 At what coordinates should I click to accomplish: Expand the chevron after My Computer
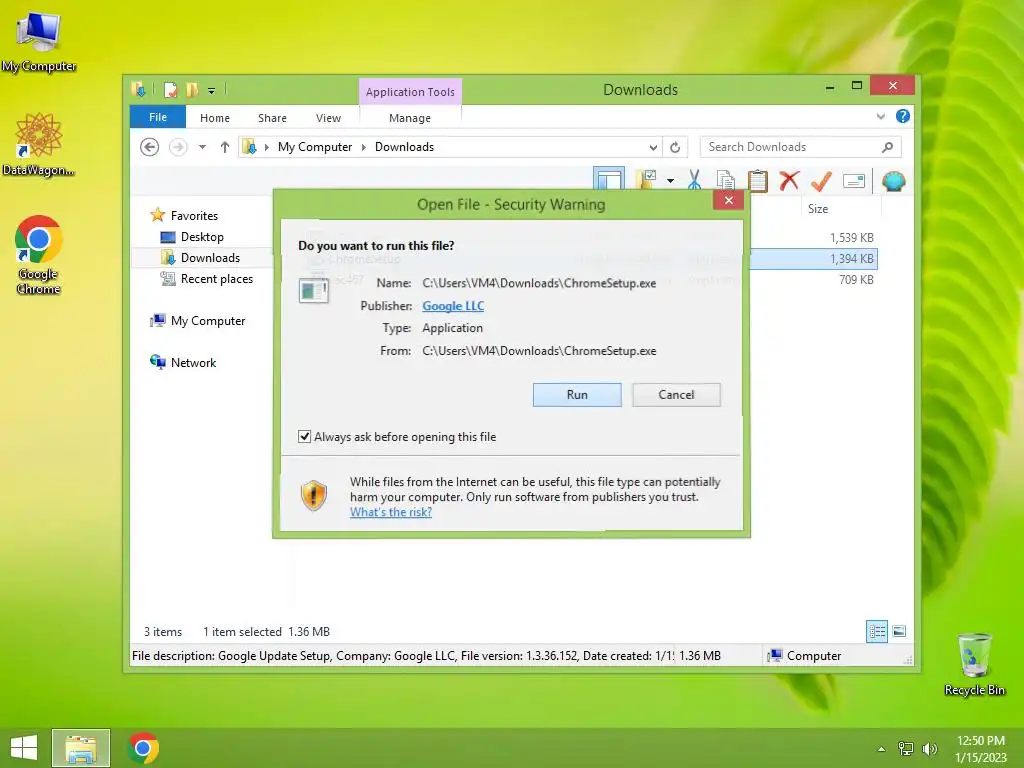click(x=364, y=147)
